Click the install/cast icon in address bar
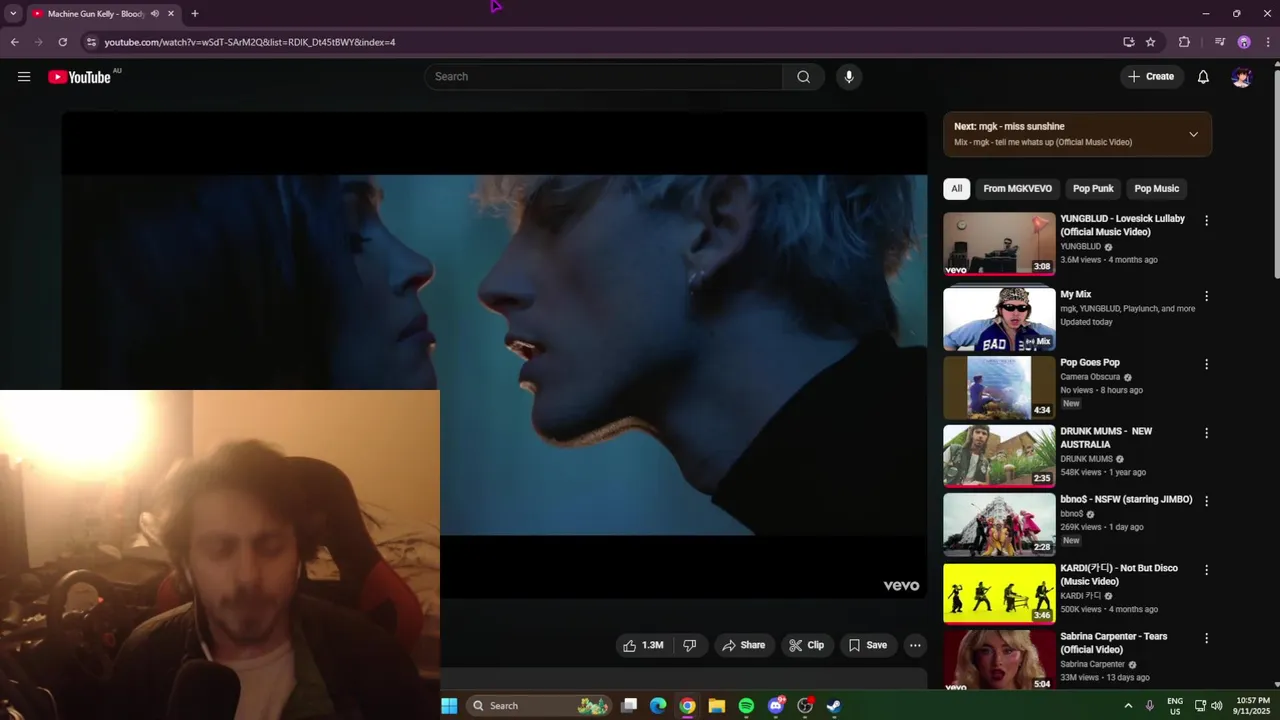 coord(1129,42)
